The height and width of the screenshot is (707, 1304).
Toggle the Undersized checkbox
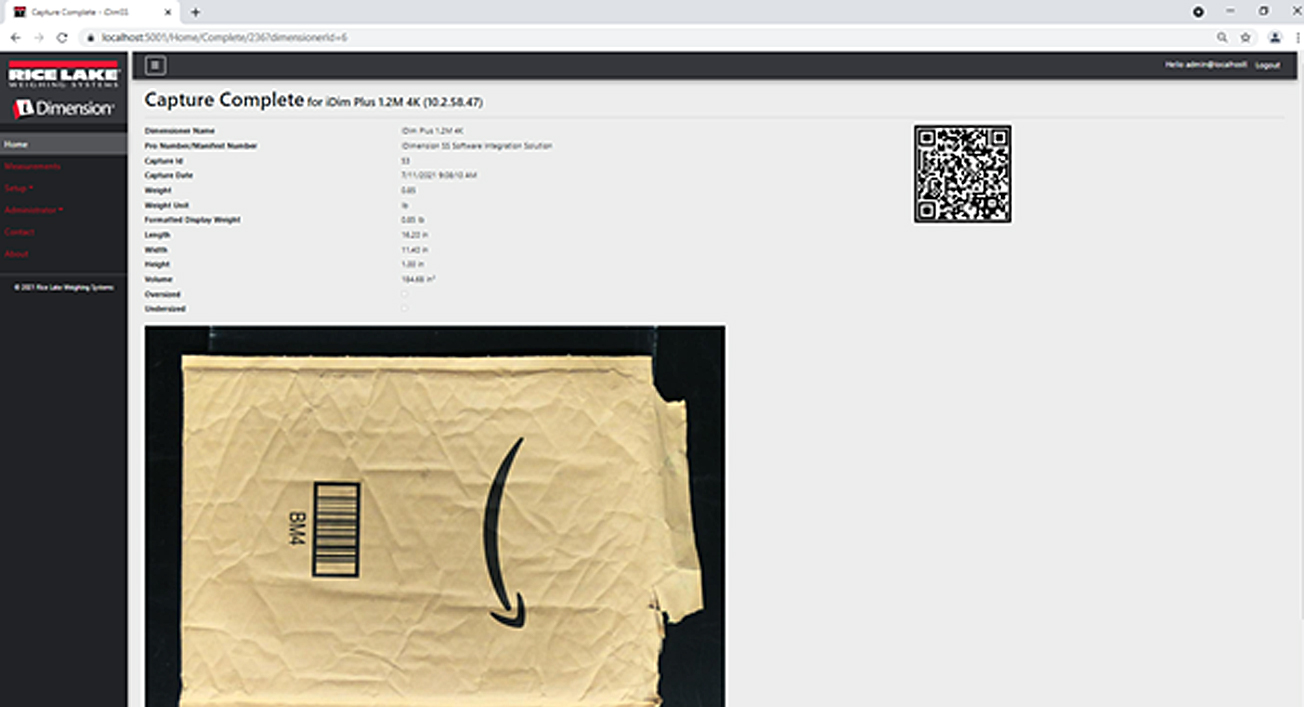[x=405, y=309]
